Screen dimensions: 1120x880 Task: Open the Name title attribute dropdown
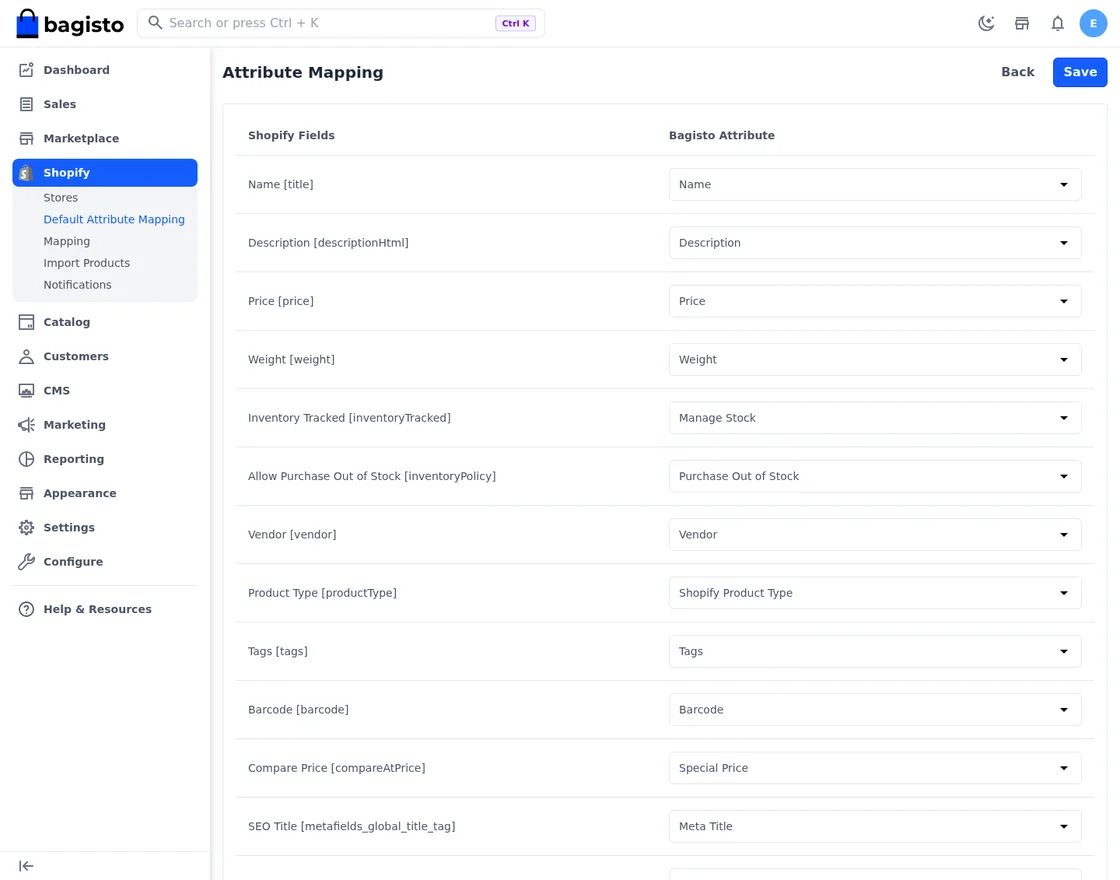875,184
